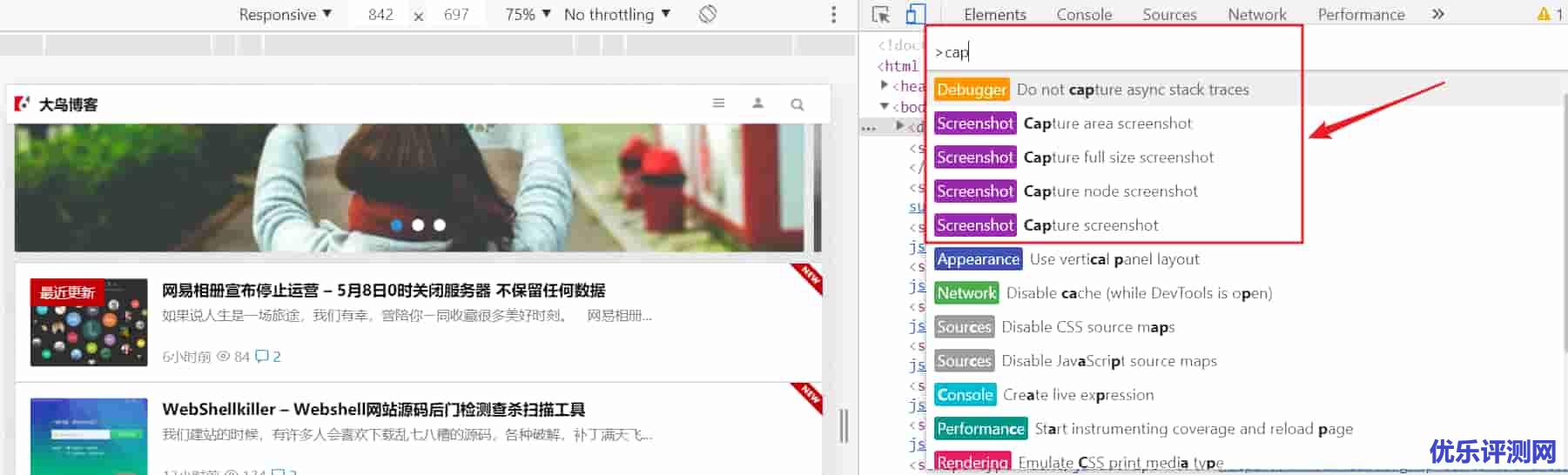Click the 84 views eye icon
Viewport: 1568px width, 475px height.
coord(223,357)
